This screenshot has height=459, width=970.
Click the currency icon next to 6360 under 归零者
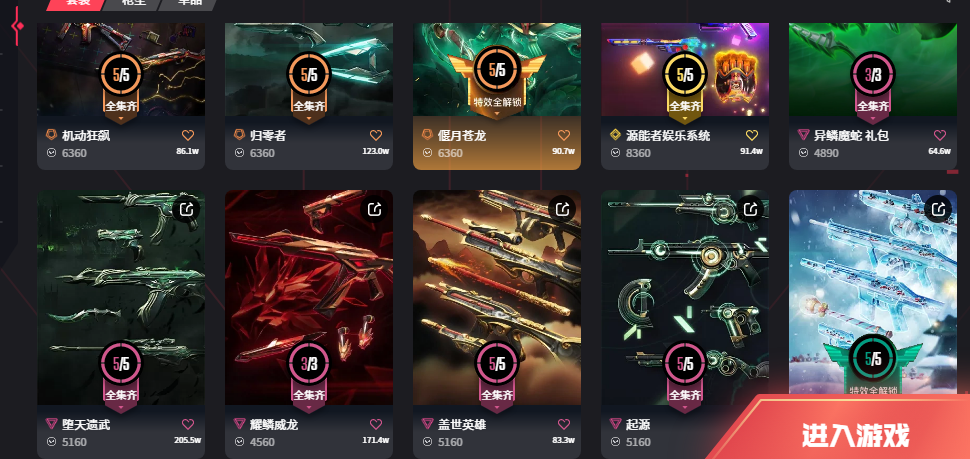239,152
